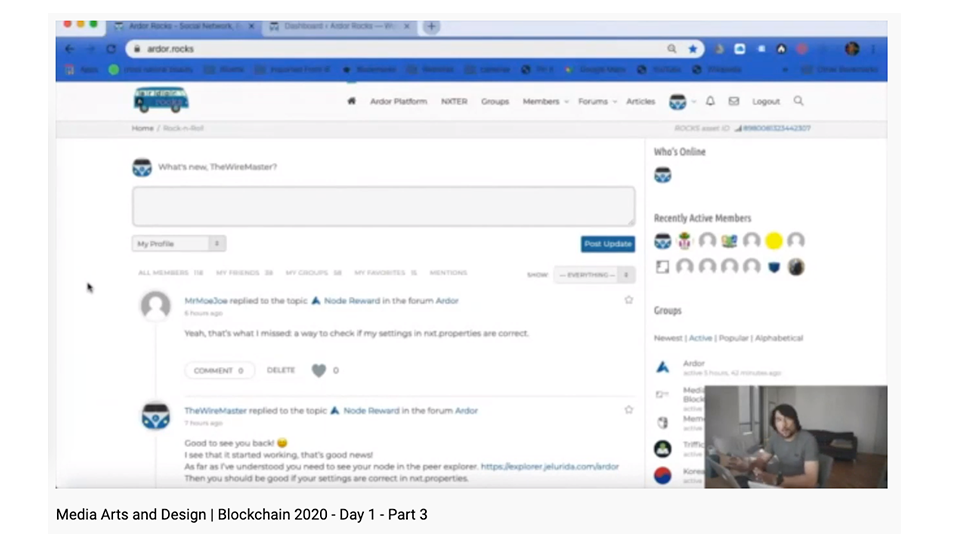The width and height of the screenshot is (960, 540).
Task: Expand the bookmarks bar overflow chevron
Action: pos(785,70)
